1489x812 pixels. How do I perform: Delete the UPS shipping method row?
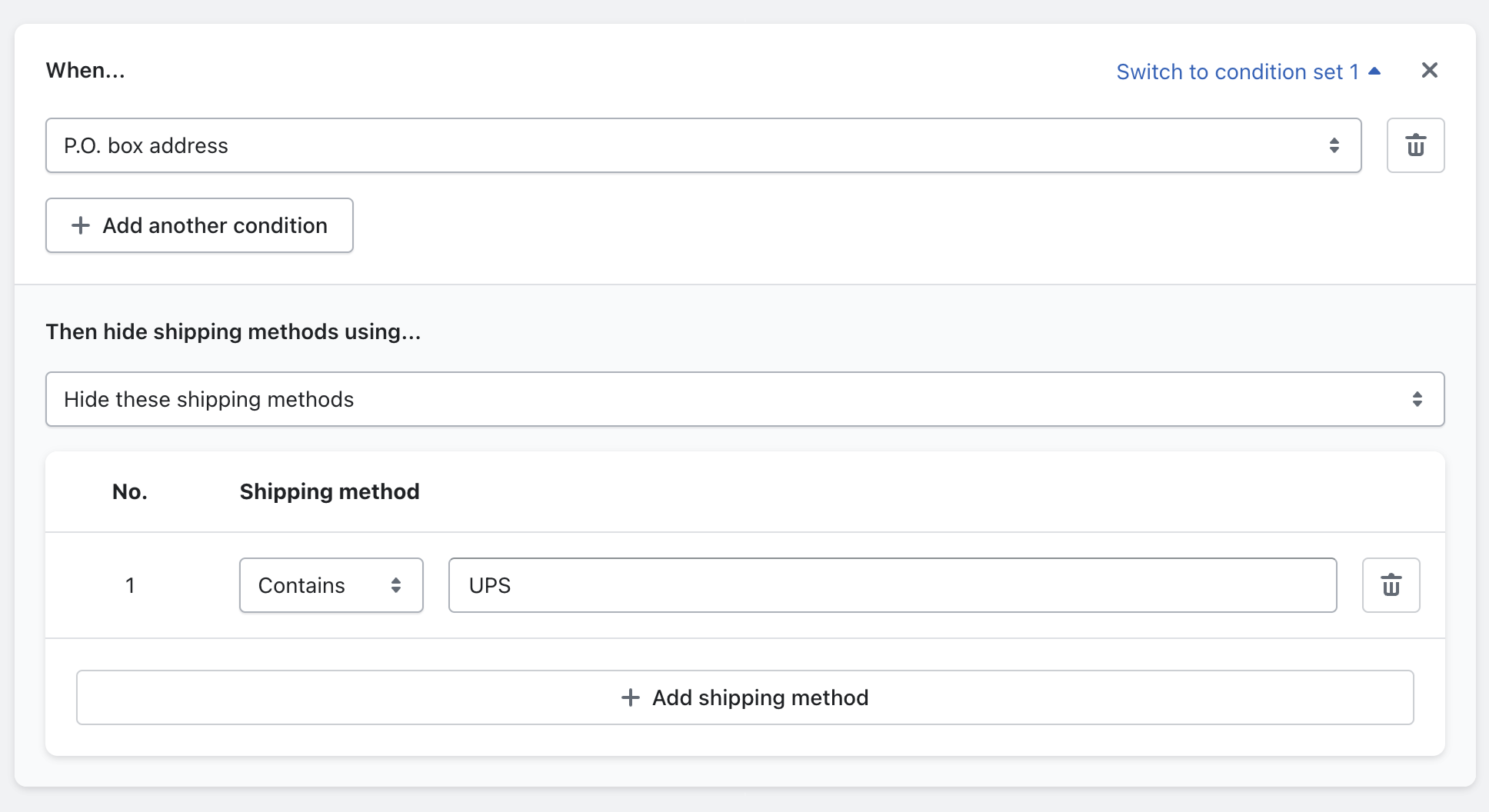pos(1391,585)
